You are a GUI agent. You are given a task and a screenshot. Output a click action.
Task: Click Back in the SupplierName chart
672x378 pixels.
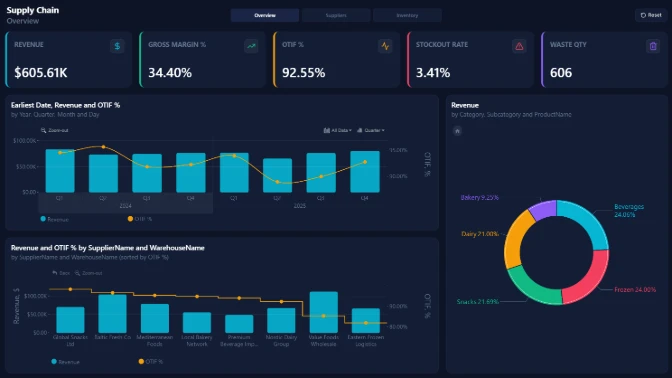pos(61,273)
